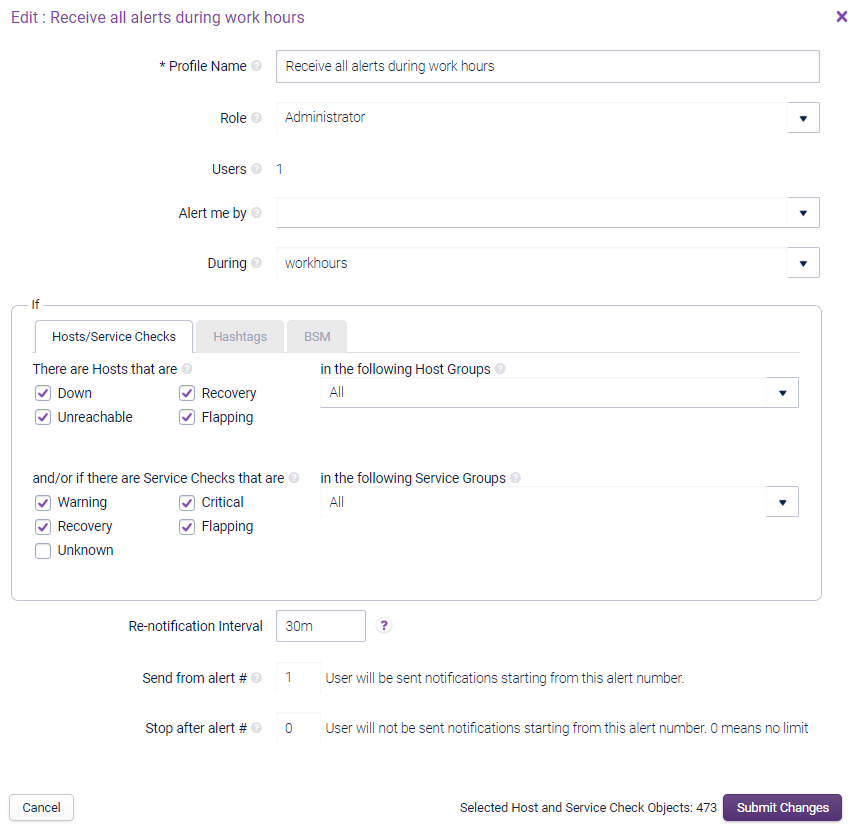This screenshot has width=855, height=829.
Task: Click the Profile Name help icon
Action: (x=256, y=66)
